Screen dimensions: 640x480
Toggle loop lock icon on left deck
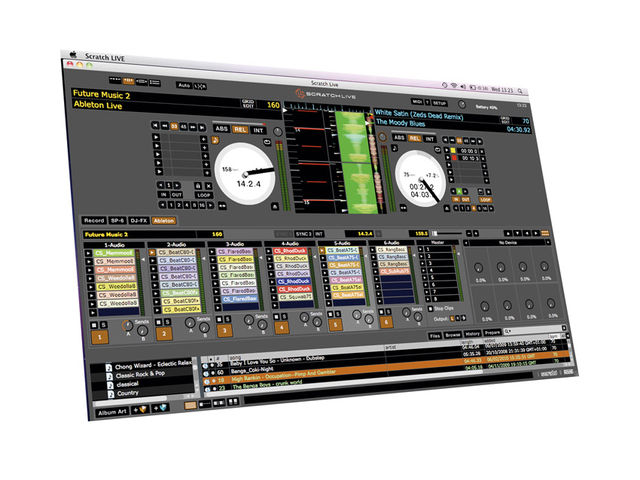[198, 186]
